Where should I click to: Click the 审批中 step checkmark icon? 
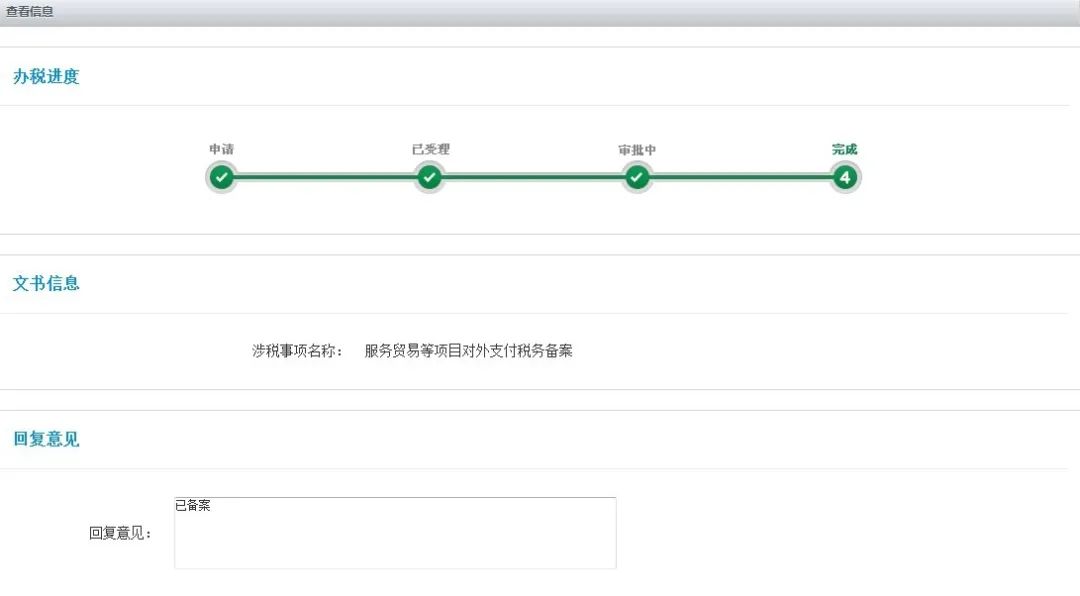[x=637, y=178]
